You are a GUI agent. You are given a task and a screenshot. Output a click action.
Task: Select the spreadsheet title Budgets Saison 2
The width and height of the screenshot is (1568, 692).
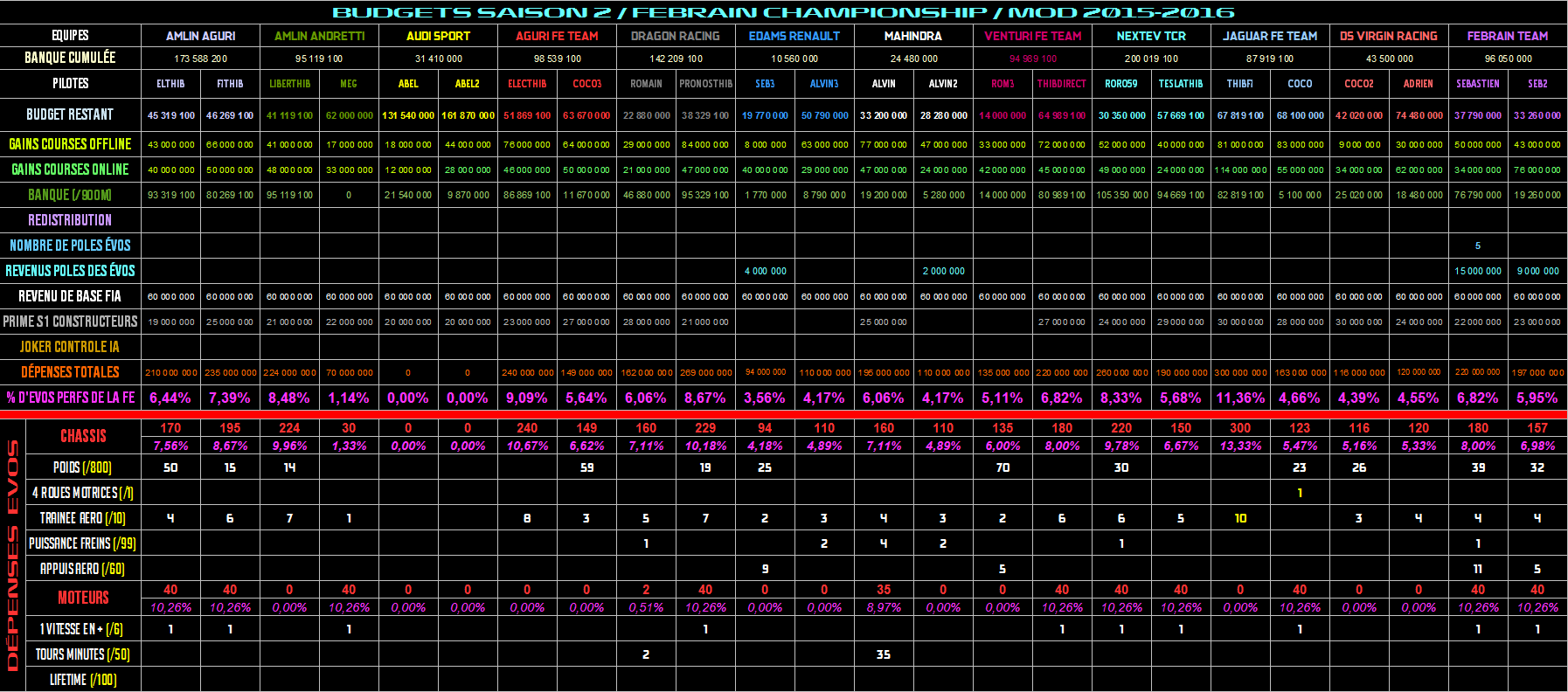(x=783, y=12)
